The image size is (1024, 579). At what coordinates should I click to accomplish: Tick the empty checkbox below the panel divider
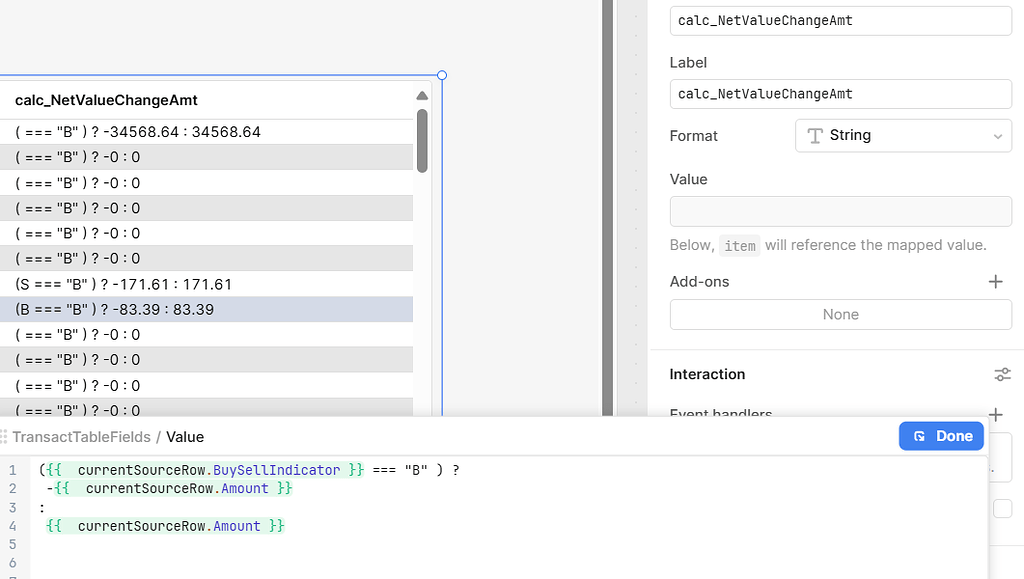[1003, 508]
